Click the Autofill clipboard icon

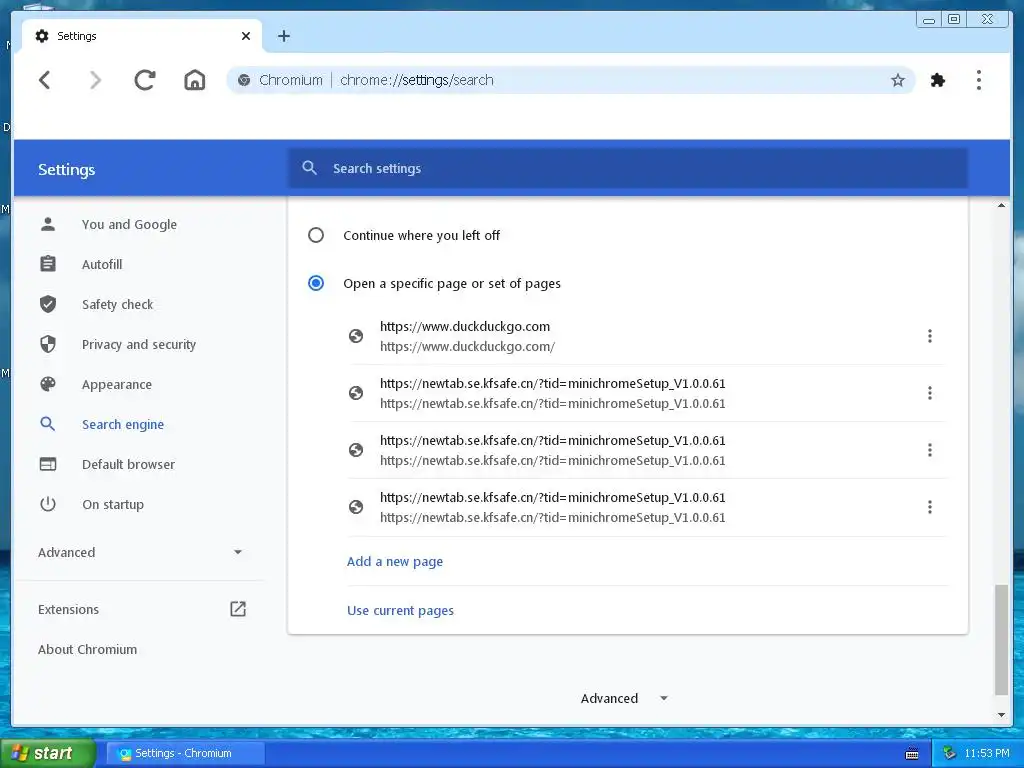click(x=48, y=264)
